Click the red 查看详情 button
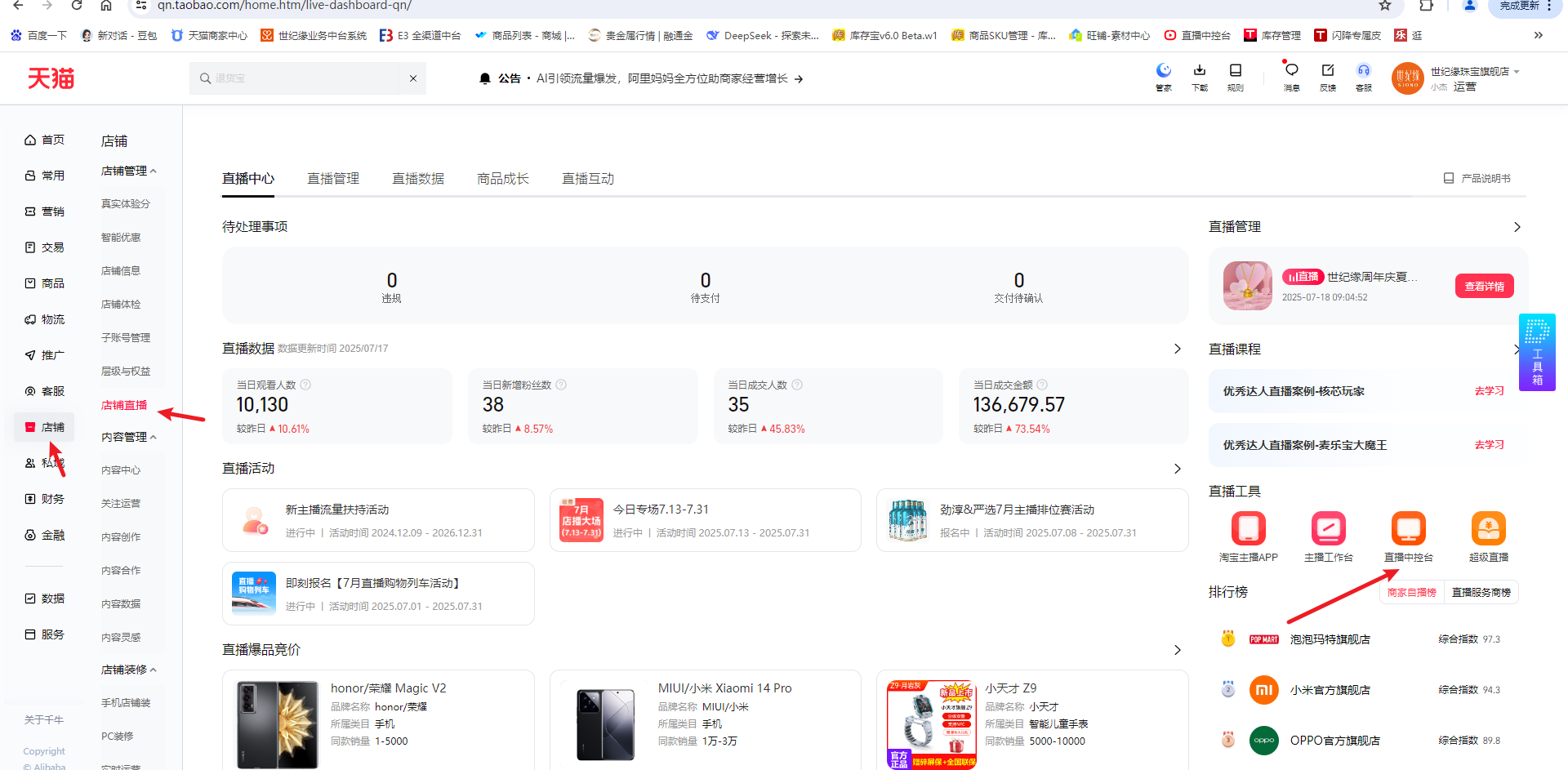 click(x=1484, y=287)
